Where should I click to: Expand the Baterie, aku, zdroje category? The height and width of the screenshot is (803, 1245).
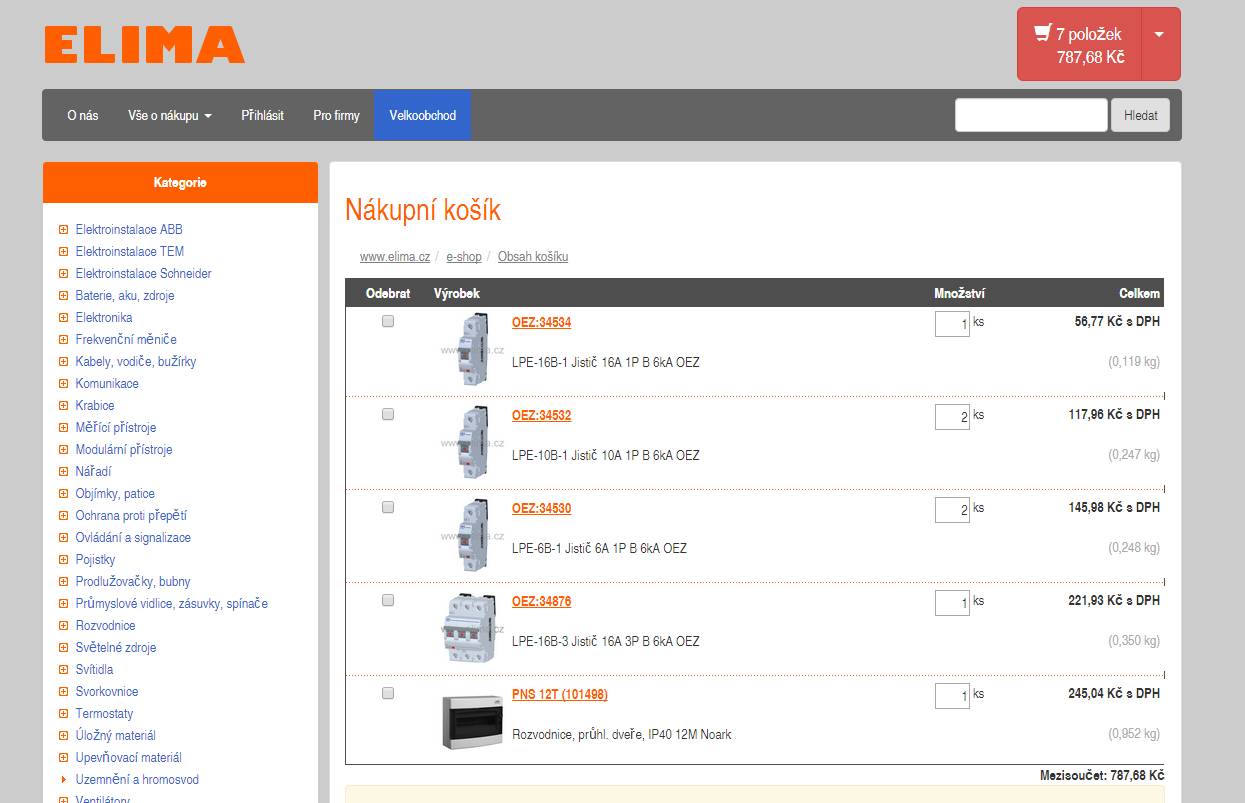click(64, 295)
